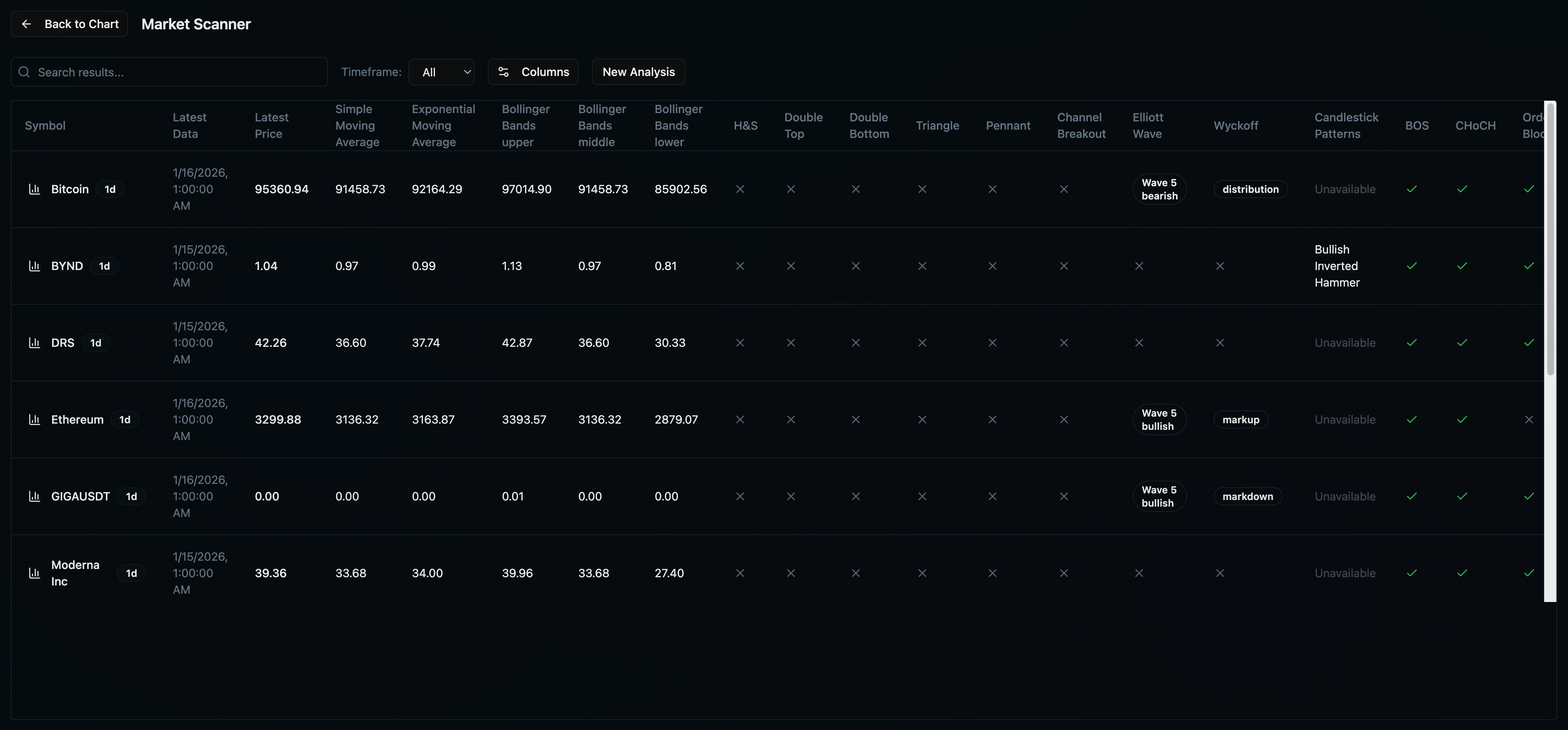Click the chart icon beside BYND

(x=35, y=266)
